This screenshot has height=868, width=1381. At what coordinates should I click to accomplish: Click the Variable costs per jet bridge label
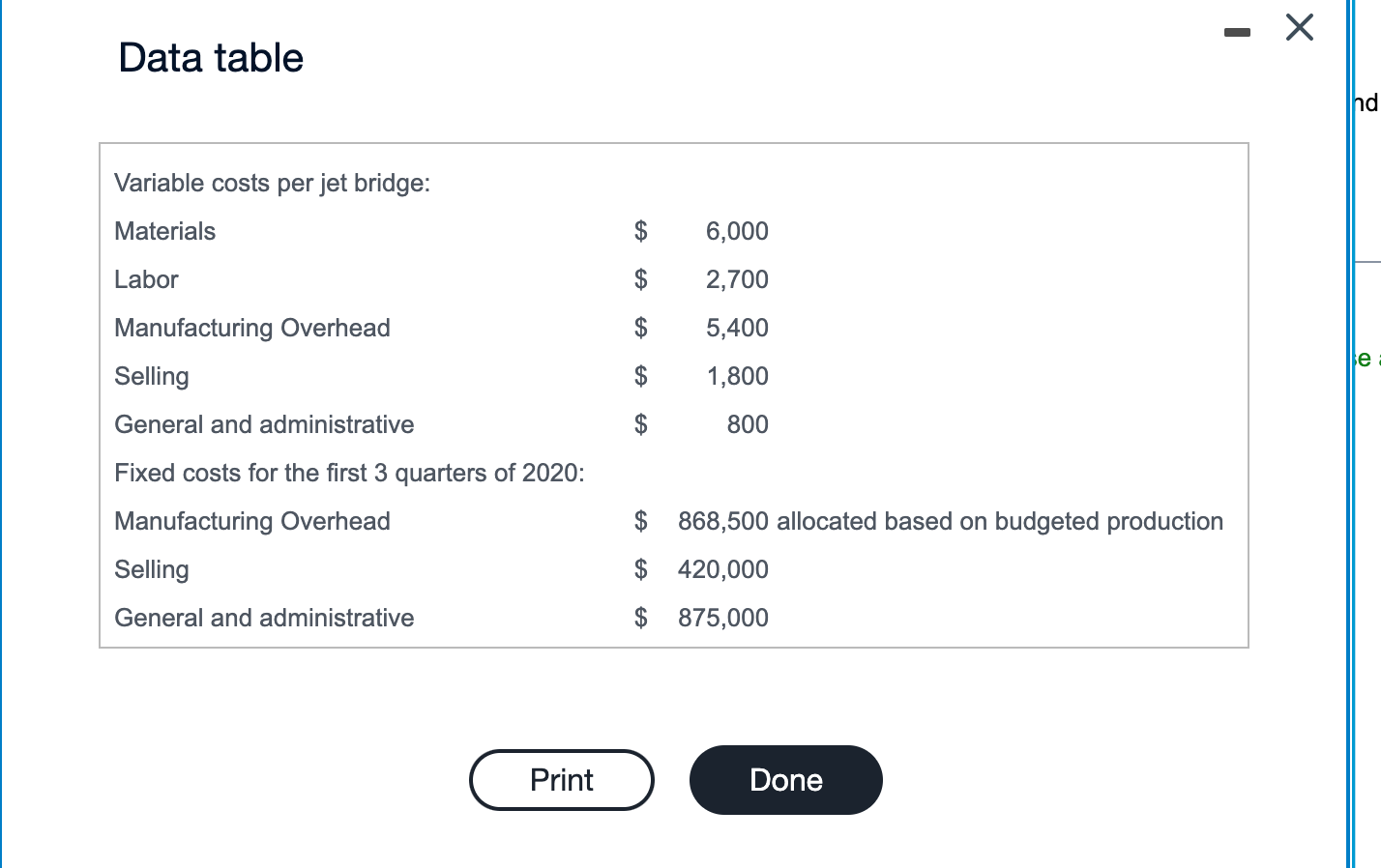[272, 183]
